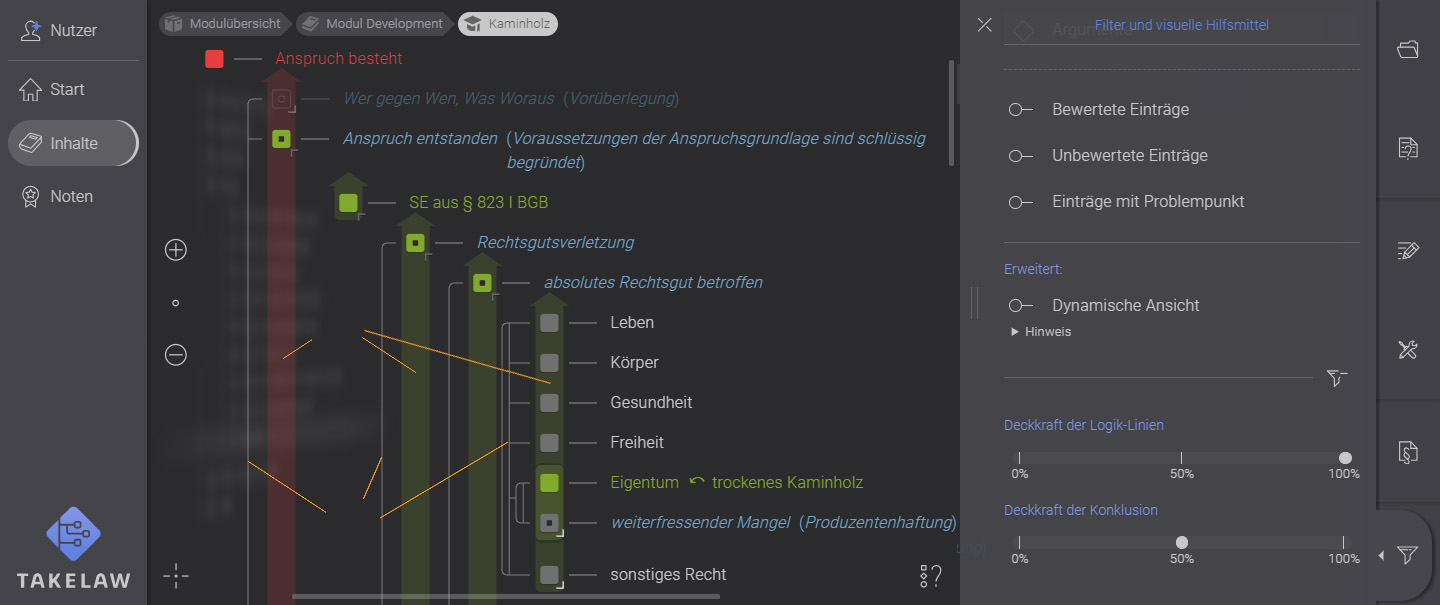Image resolution: width=1440 pixels, height=605 pixels.
Task: Collapse the Argumente panel
Action: (x=983, y=25)
